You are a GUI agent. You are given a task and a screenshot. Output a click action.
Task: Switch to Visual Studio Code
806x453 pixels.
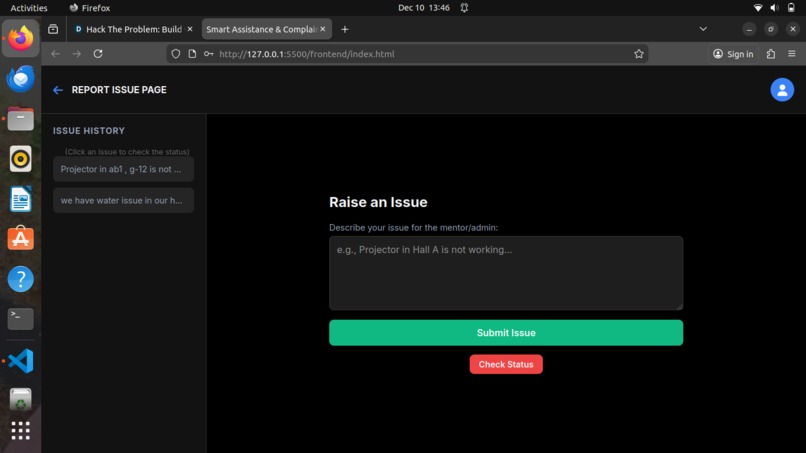[21, 360]
